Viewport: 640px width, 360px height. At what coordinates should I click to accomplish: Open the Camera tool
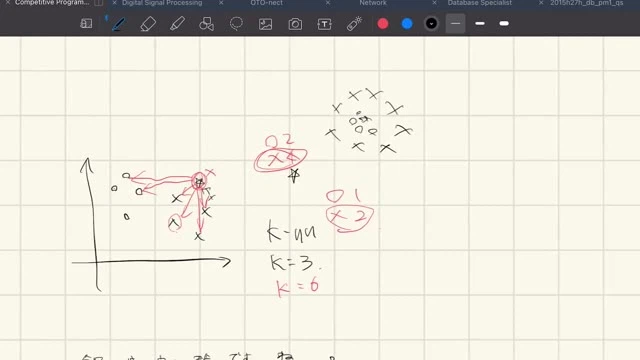pyautogui.click(x=295, y=24)
